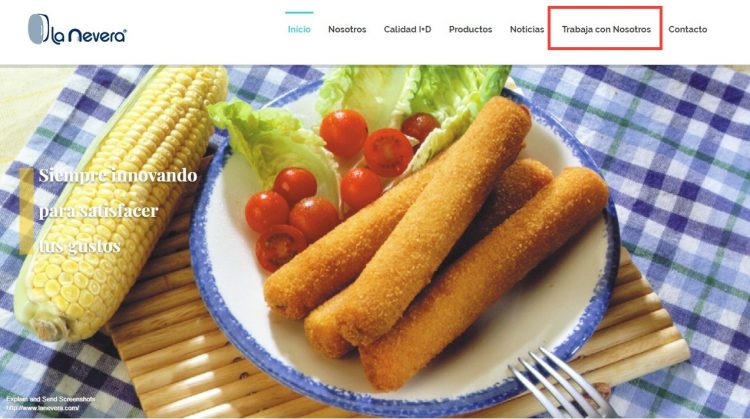Go to the Inicio tab
The image size is (750, 419).
click(x=299, y=29)
